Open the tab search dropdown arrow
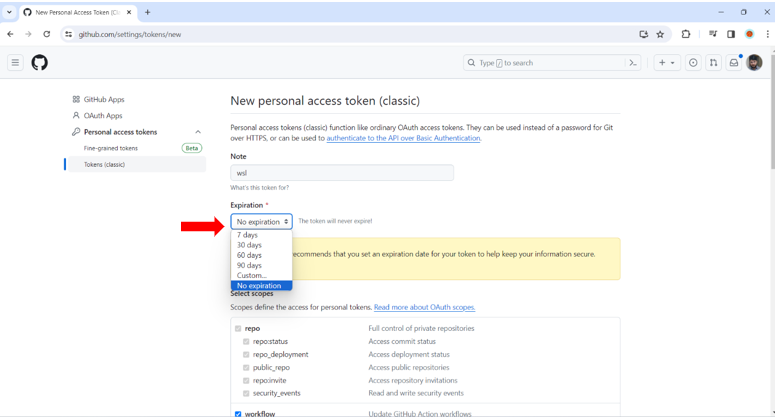This screenshot has width=775, height=417. (x=9, y=12)
